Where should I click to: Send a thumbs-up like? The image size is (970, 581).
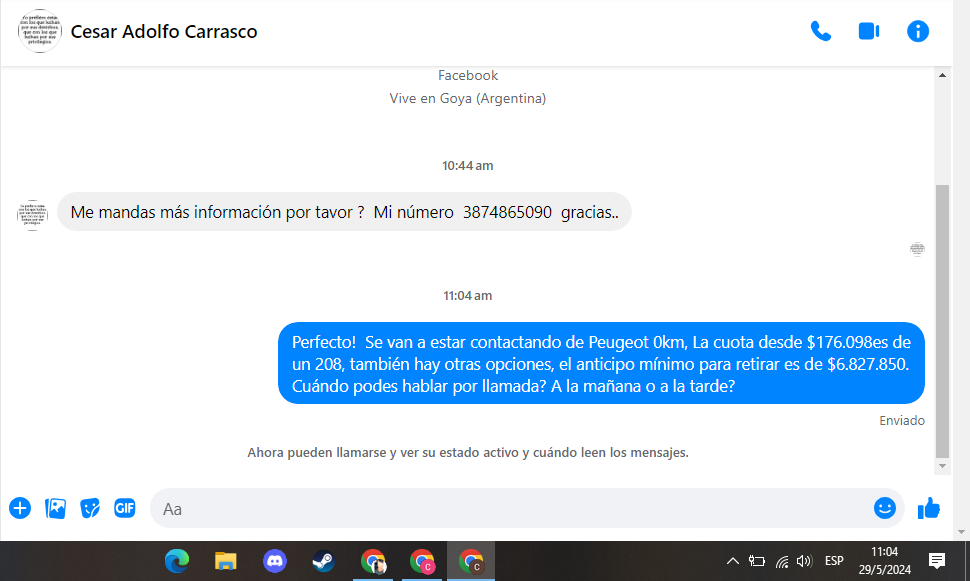click(929, 508)
